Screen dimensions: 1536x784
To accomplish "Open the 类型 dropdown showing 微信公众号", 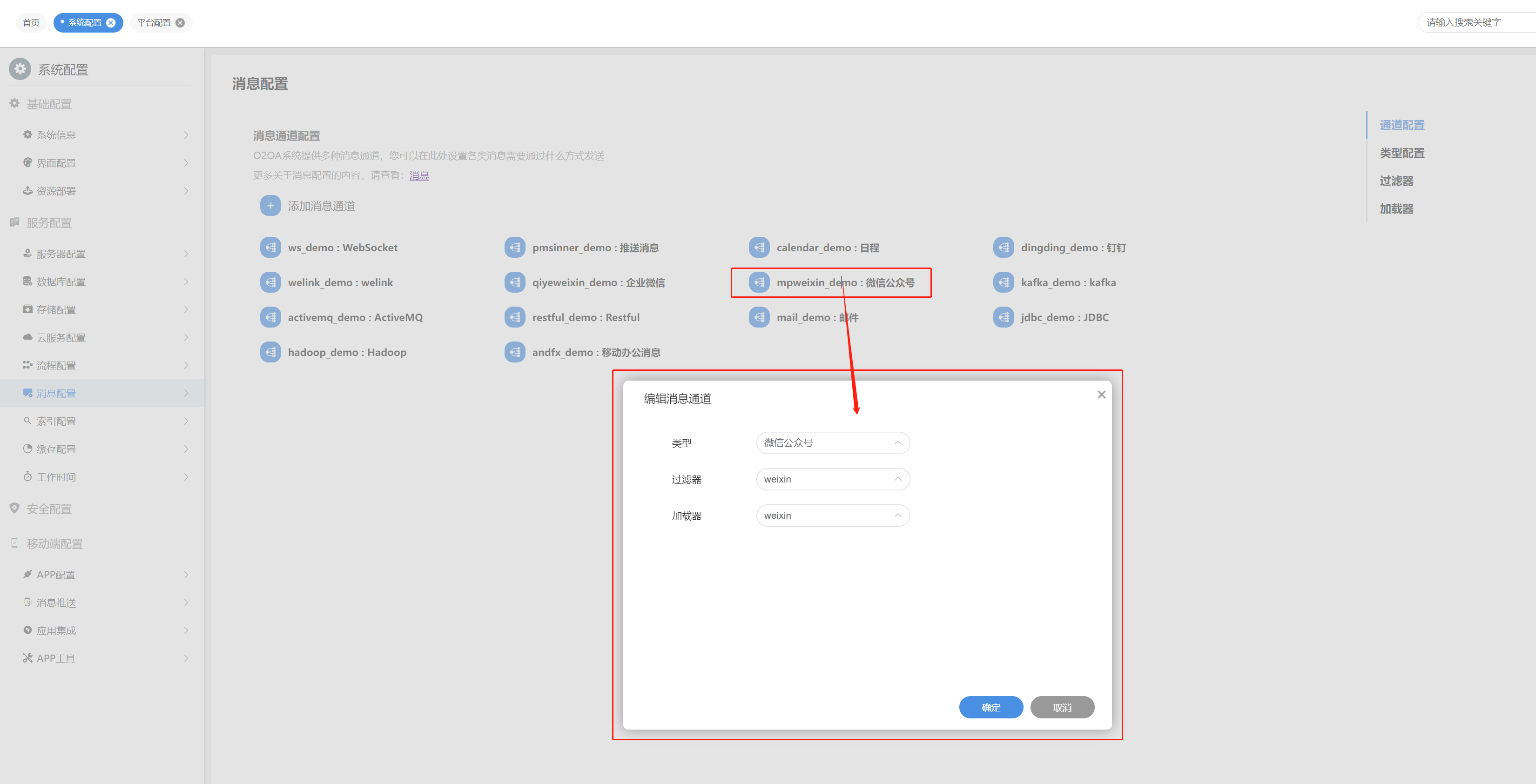I will point(832,443).
